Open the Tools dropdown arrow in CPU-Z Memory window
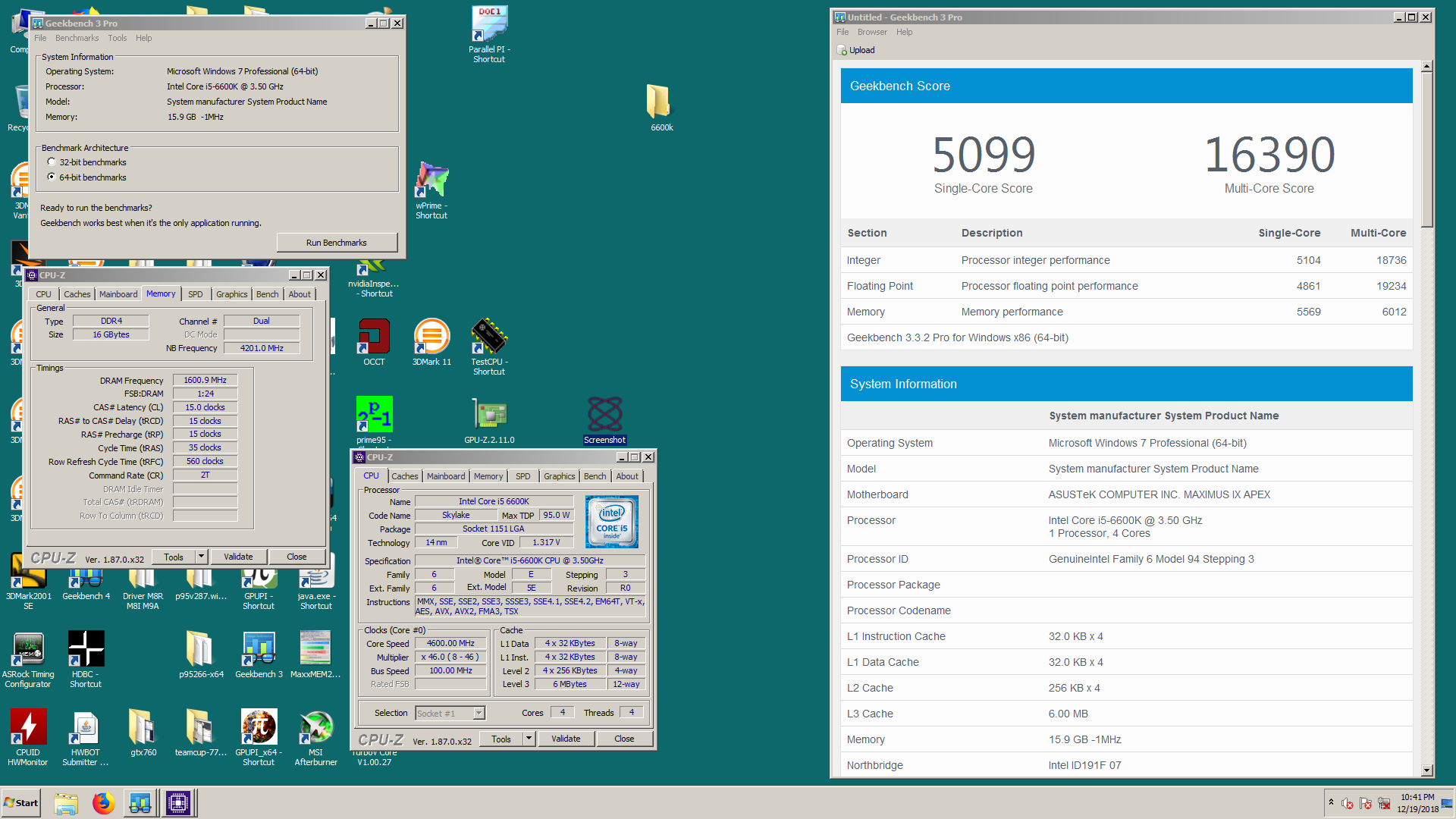Screen dimensions: 1456x819 point(201,557)
